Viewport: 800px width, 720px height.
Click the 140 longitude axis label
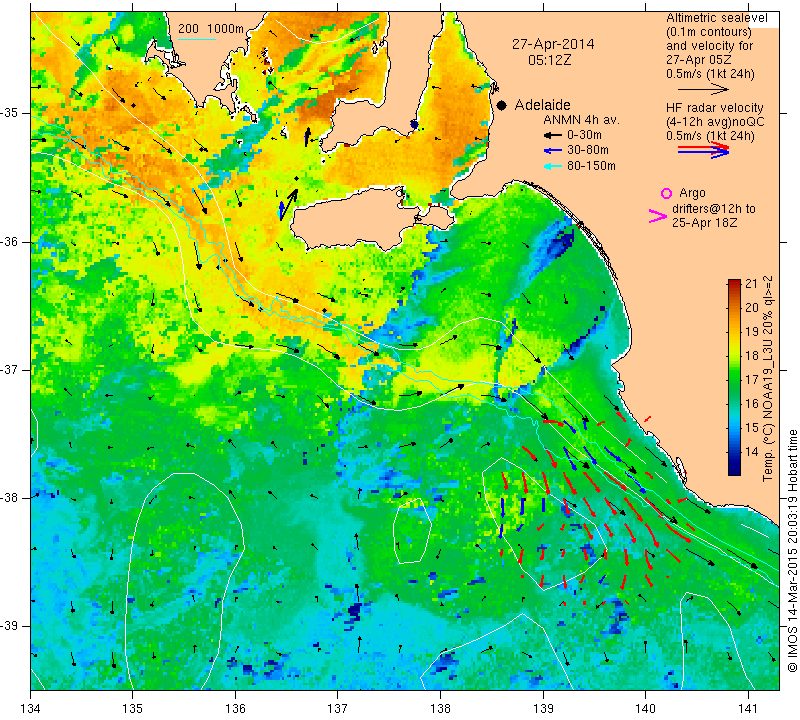coord(645,709)
